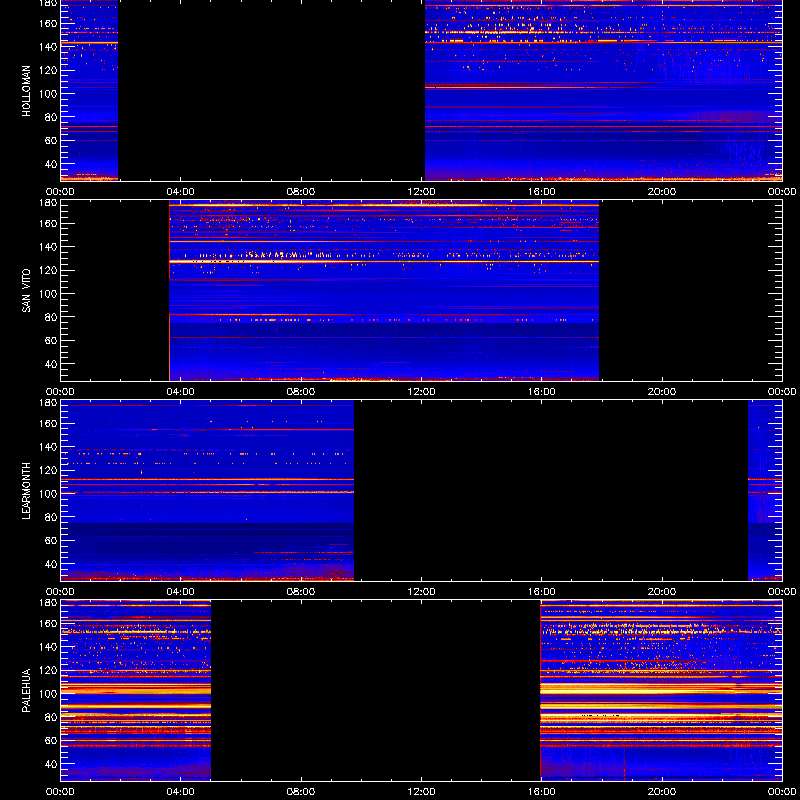Click the 120 frequency label on Palehua axis
The image size is (800, 800).
coord(49,670)
